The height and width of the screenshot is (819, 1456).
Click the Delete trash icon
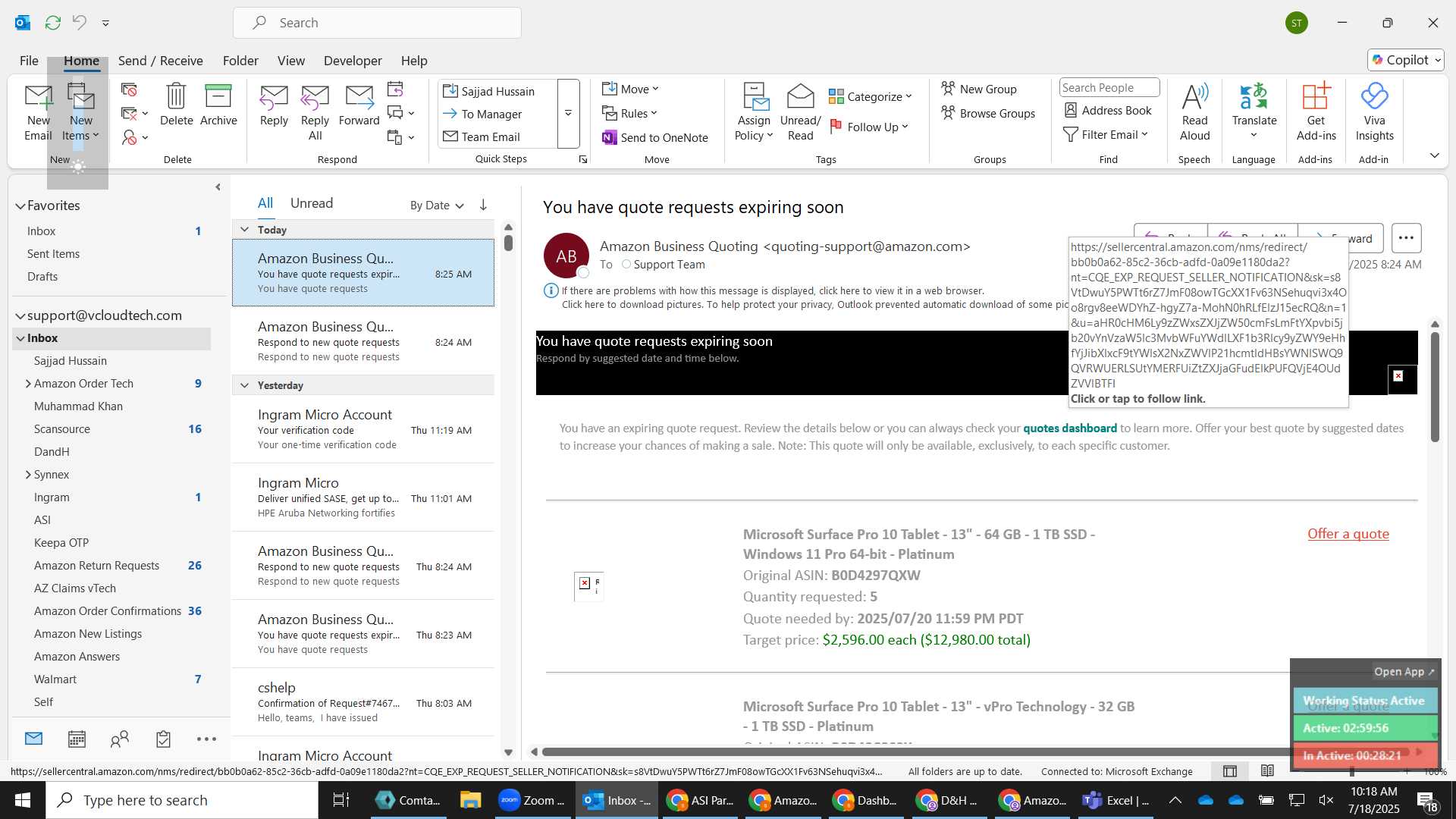tap(176, 105)
